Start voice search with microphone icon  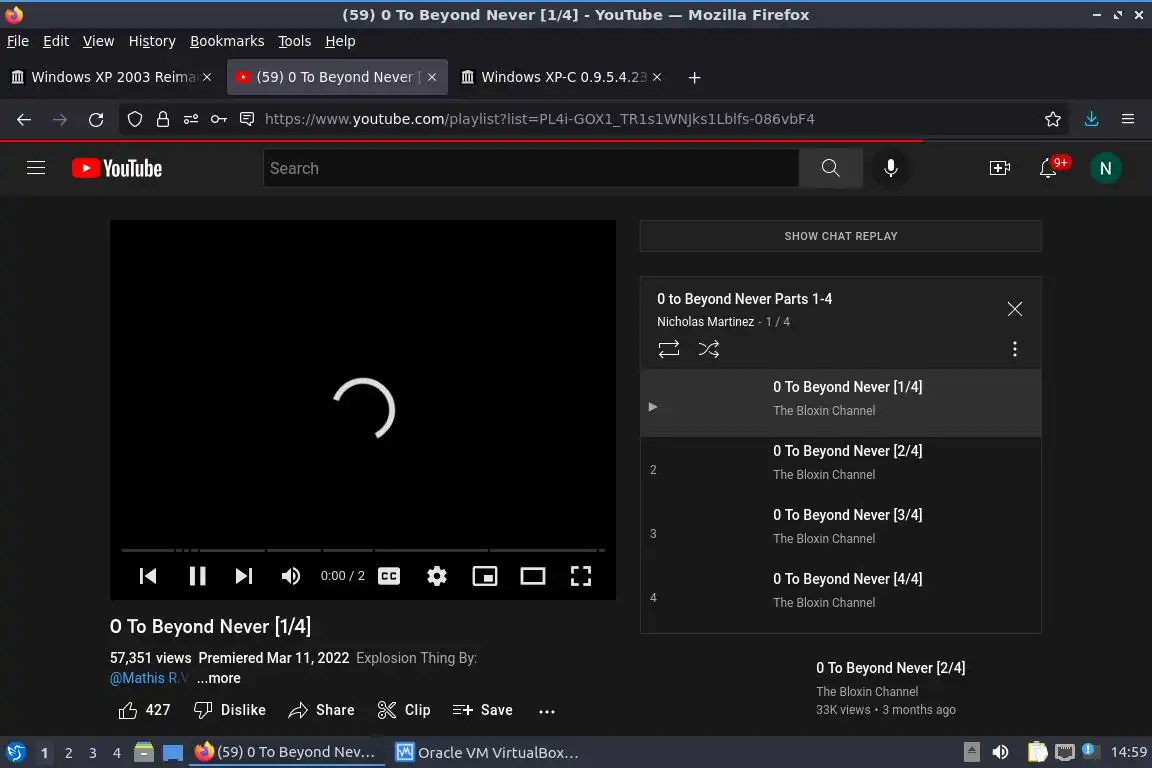[890, 168]
